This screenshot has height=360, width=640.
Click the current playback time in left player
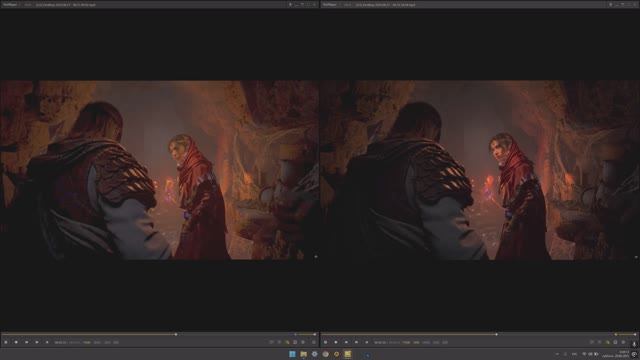[x=60, y=342]
